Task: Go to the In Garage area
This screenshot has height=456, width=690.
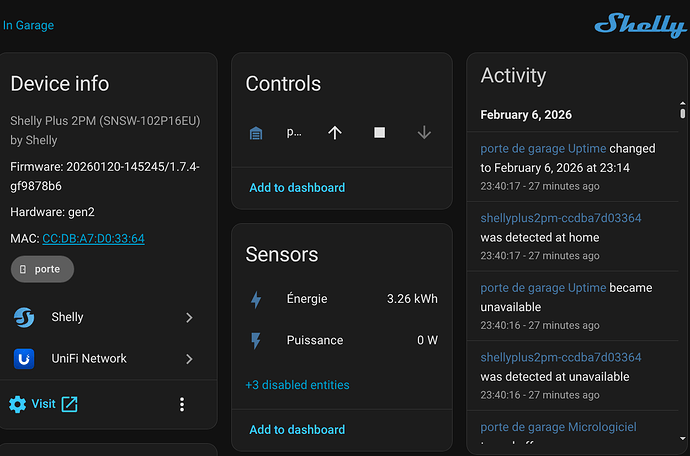Action: coord(28,25)
